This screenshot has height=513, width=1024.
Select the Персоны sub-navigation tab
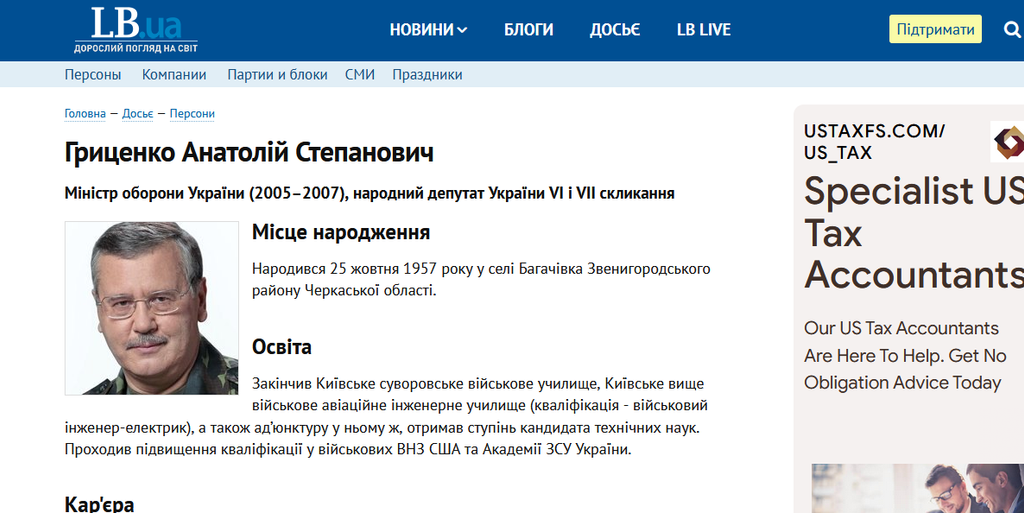pyautogui.click(x=93, y=74)
